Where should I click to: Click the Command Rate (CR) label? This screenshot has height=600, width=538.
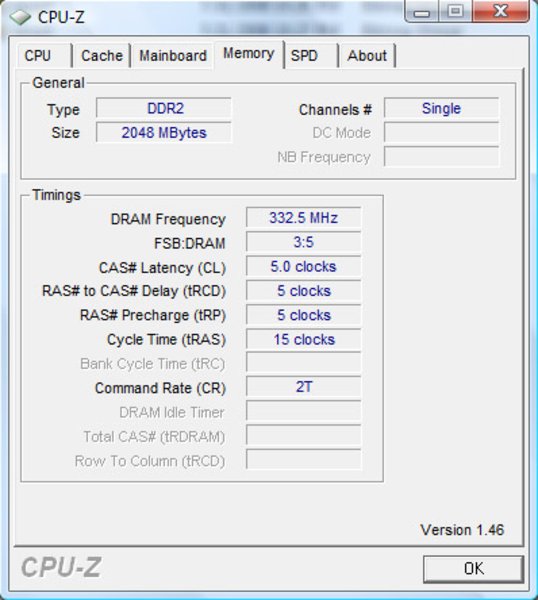160,388
